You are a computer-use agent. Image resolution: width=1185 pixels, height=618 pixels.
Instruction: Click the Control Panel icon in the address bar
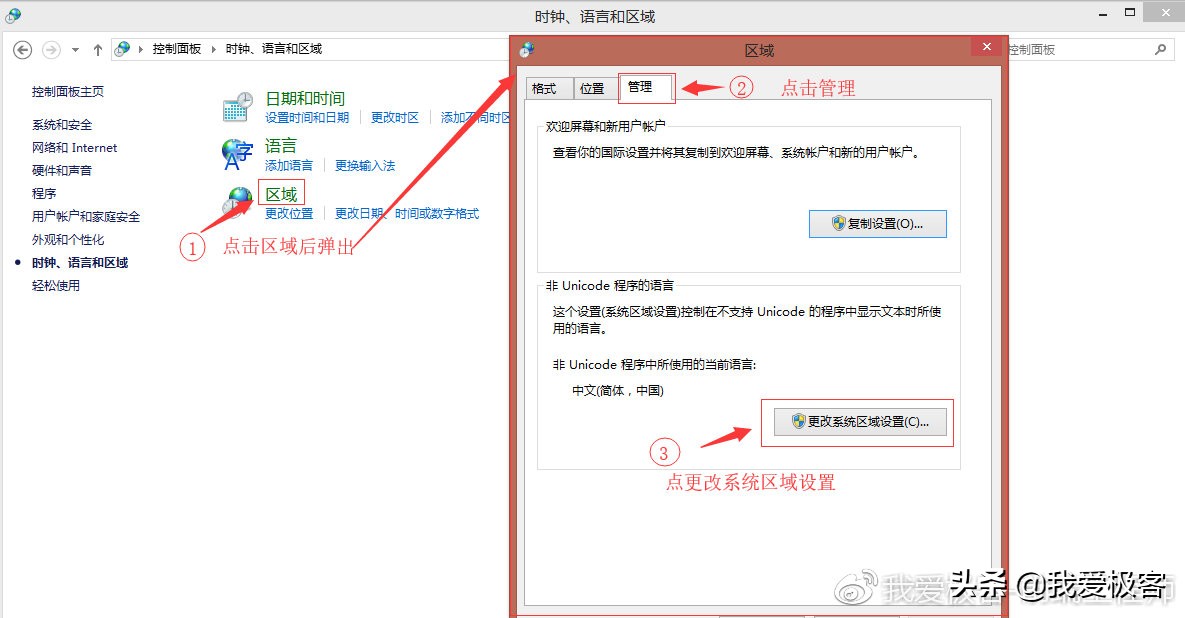(x=122, y=47)
